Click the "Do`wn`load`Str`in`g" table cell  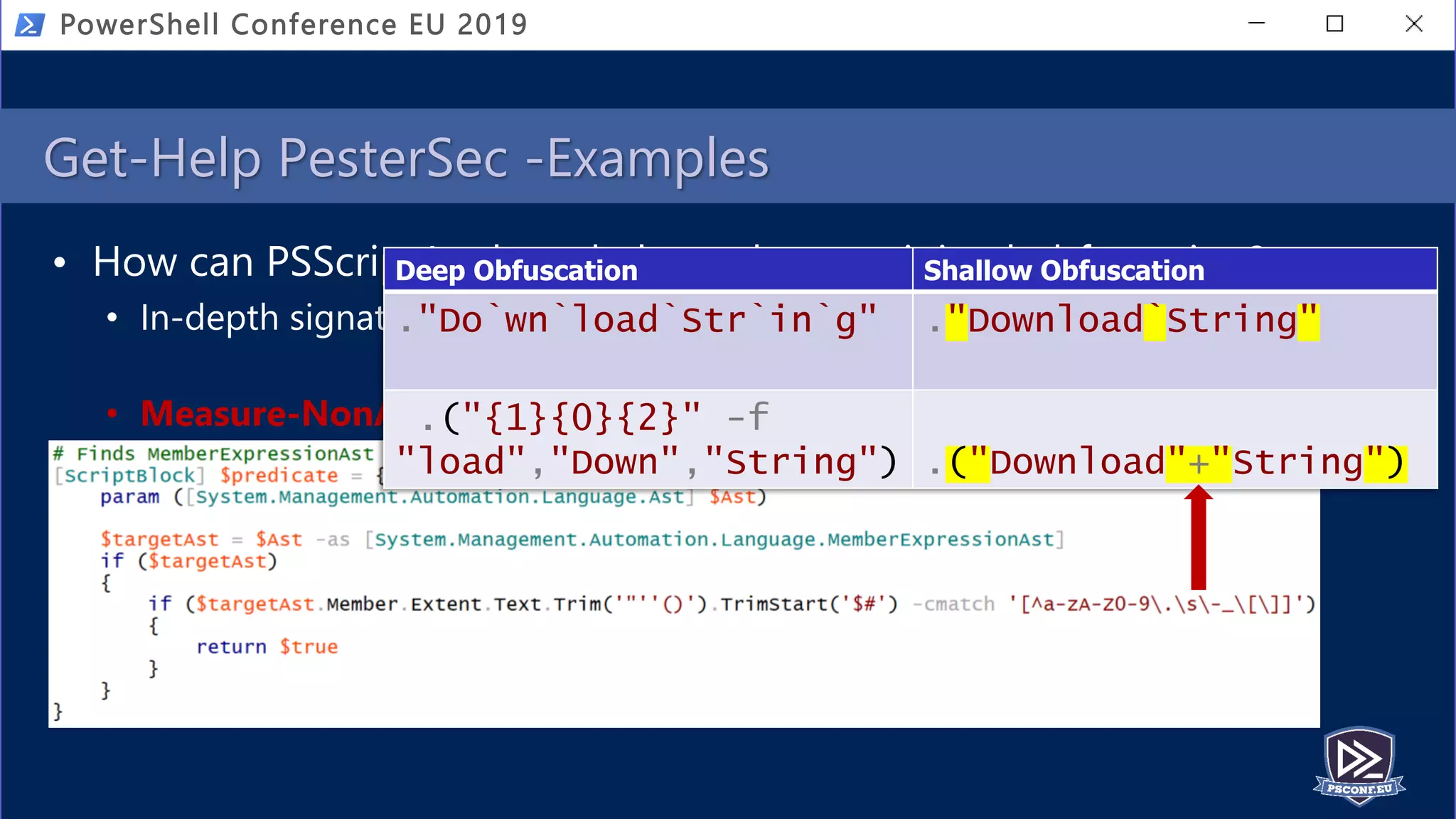tap(648, 341)
